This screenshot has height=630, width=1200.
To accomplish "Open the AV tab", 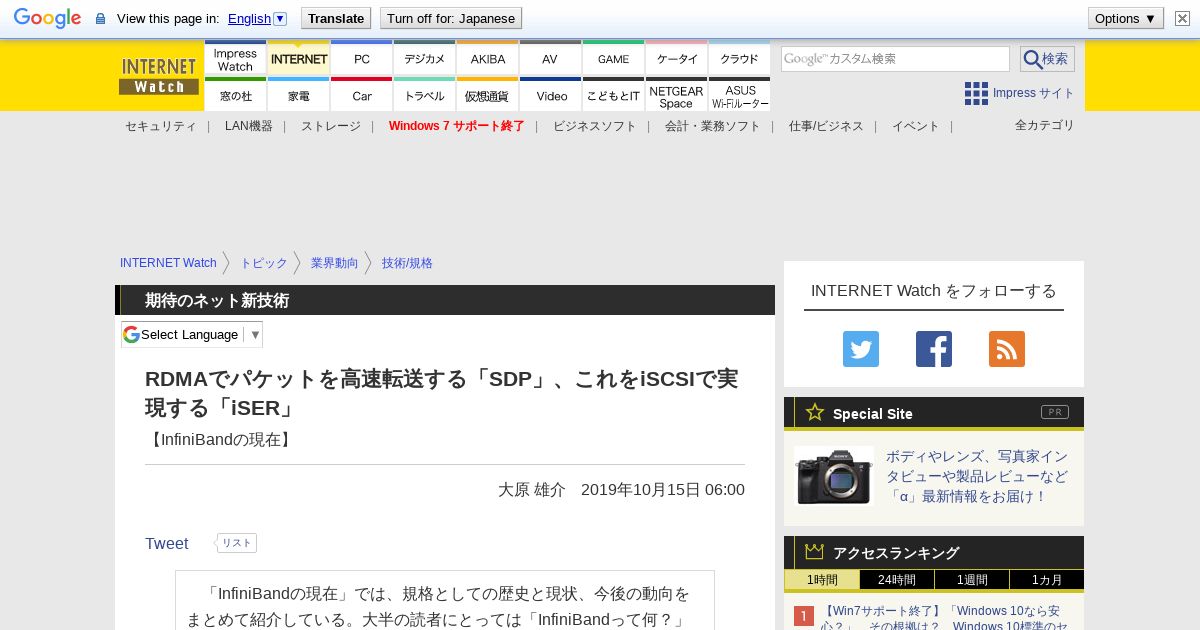I will [550, 59].
